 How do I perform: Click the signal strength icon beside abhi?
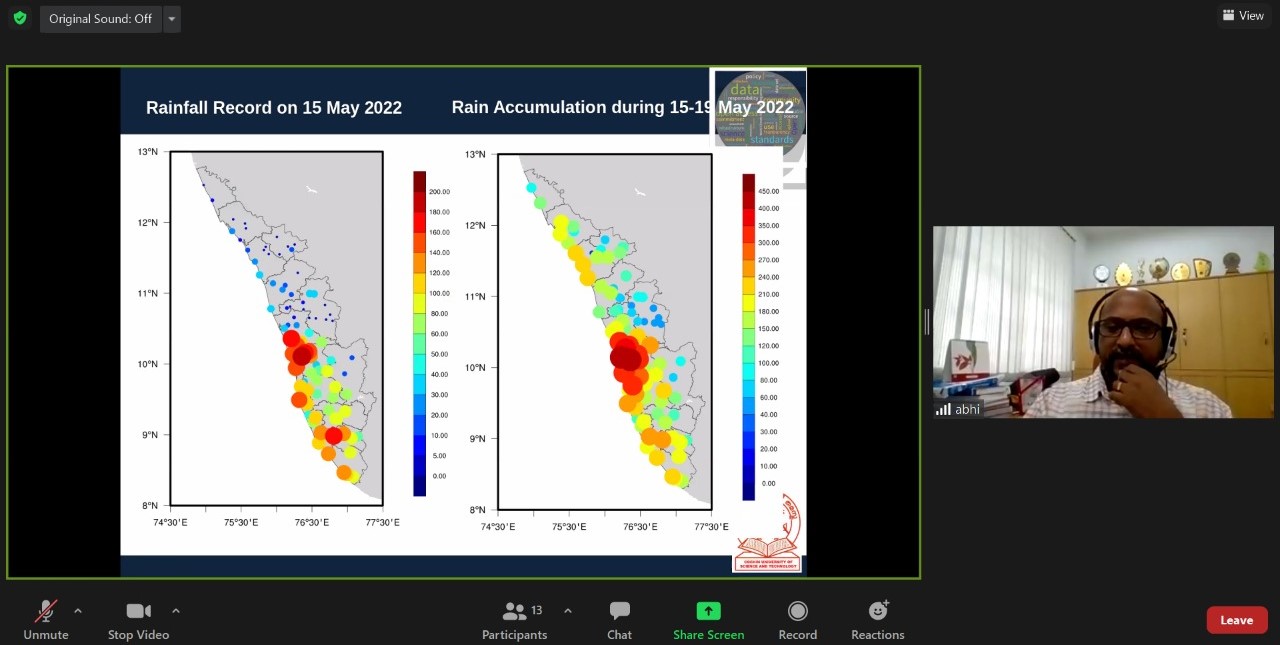pos(943,409)
